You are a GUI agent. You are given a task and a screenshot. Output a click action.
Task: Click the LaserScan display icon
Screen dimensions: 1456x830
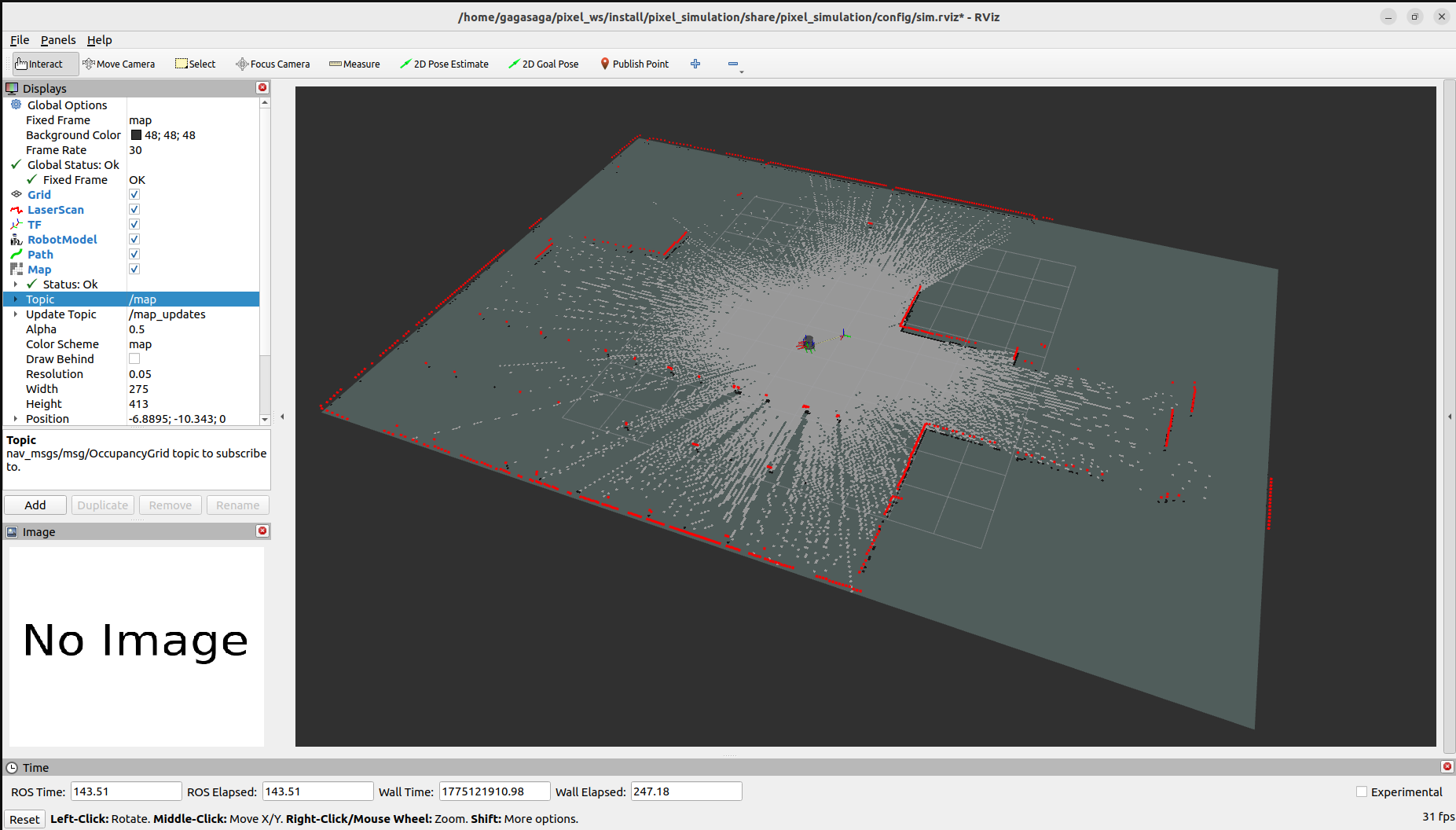pos(17,210)
